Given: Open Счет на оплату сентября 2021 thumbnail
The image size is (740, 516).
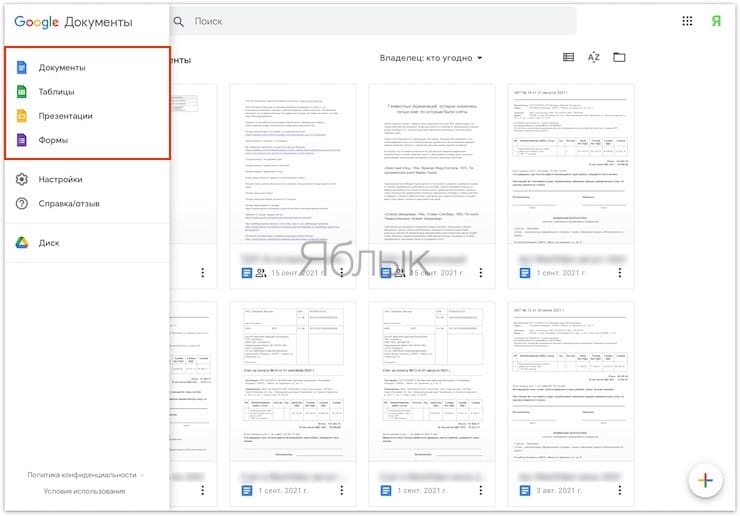Looking at the screenshot, I should (293, 382).
